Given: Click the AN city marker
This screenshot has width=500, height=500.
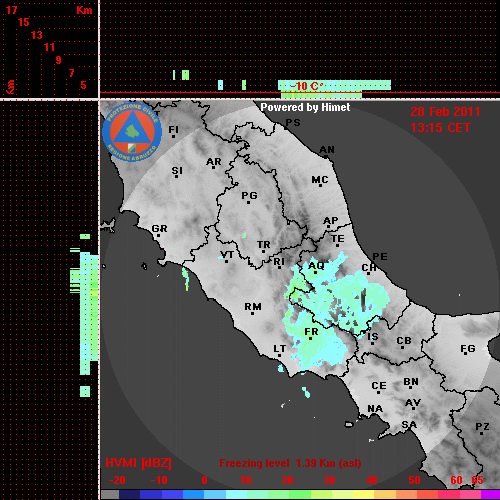Looking at the screenshot, I should [327, 151].
